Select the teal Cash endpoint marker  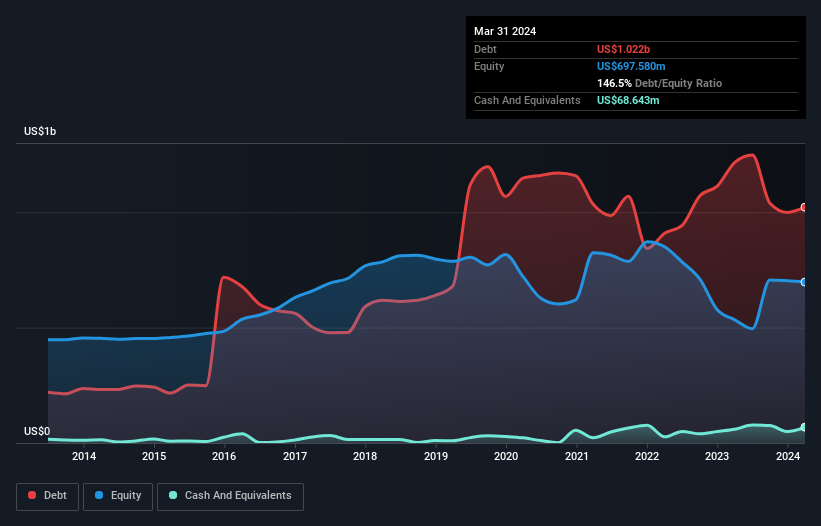click(804, 428)
